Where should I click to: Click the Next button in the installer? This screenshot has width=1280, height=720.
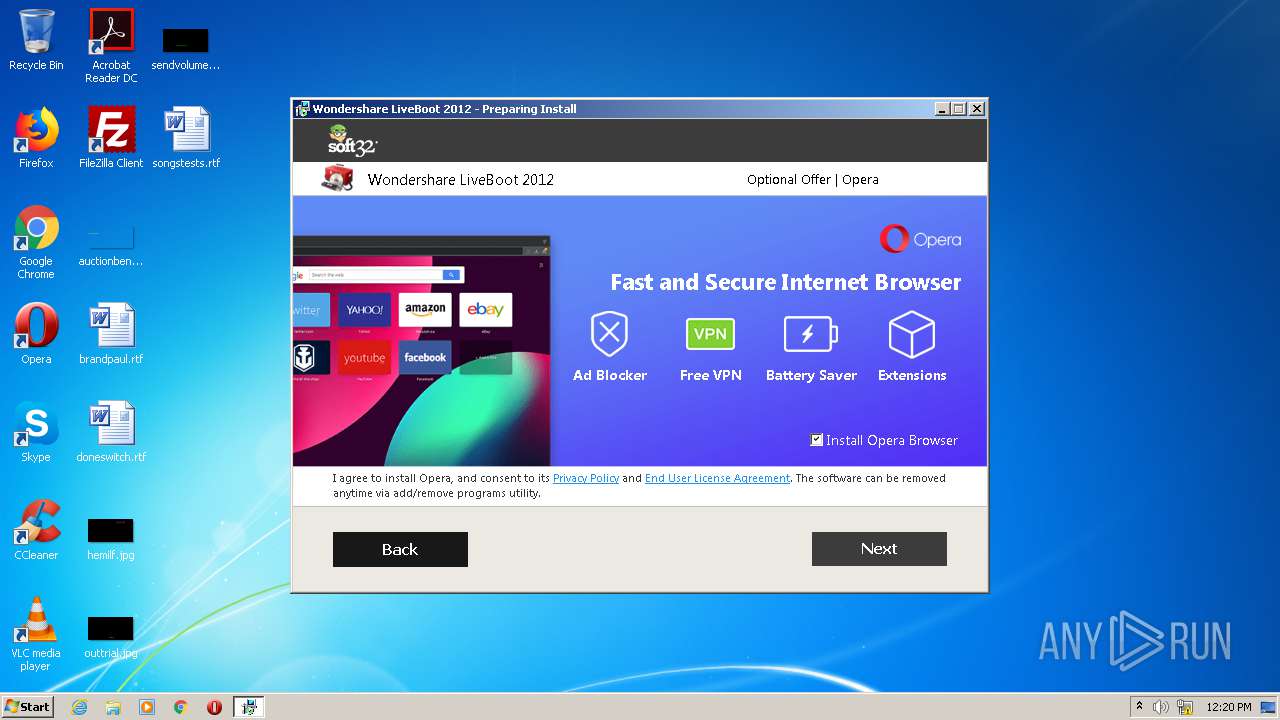(x=879, y=548)
